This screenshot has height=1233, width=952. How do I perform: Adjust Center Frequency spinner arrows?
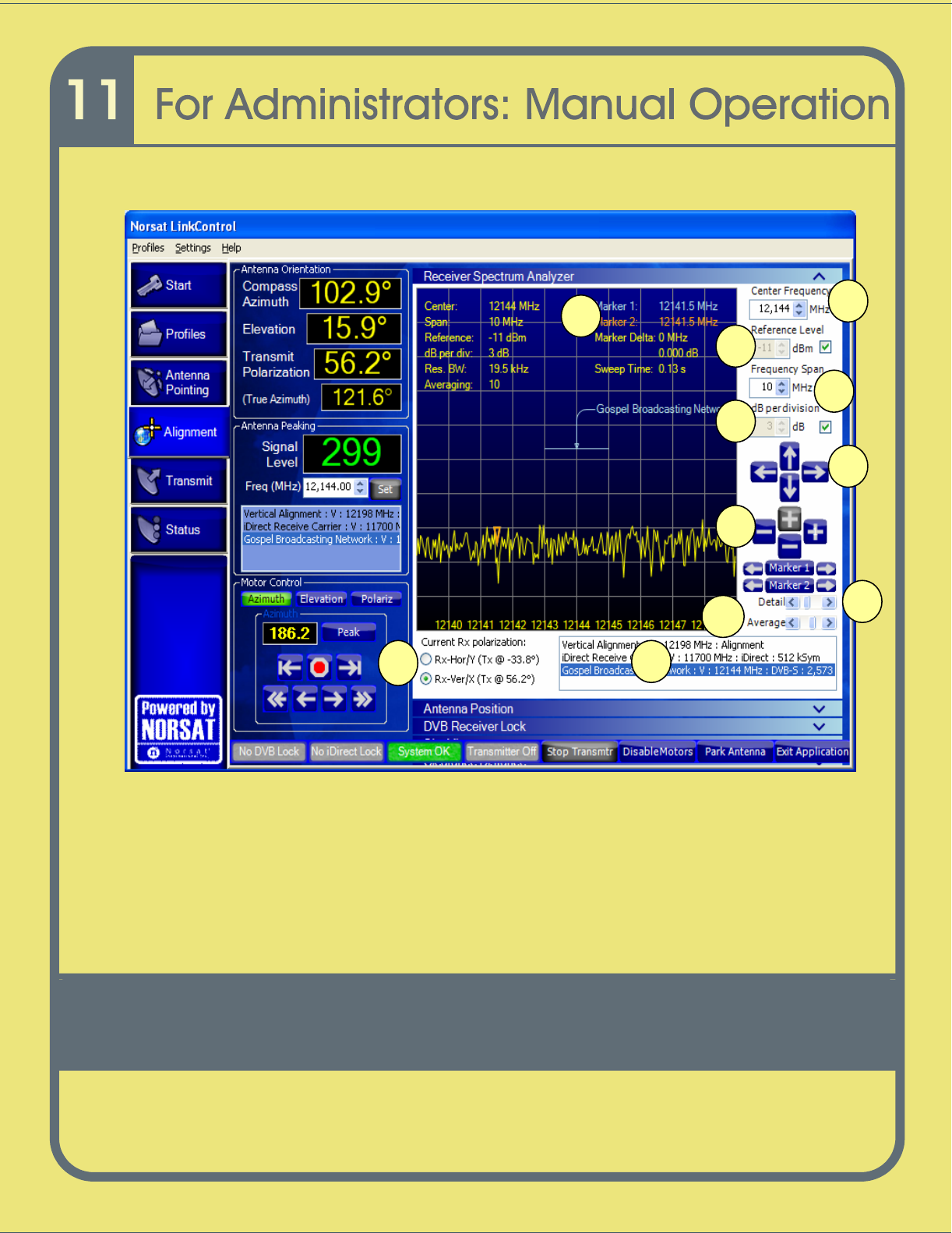(x=799, y=309)
